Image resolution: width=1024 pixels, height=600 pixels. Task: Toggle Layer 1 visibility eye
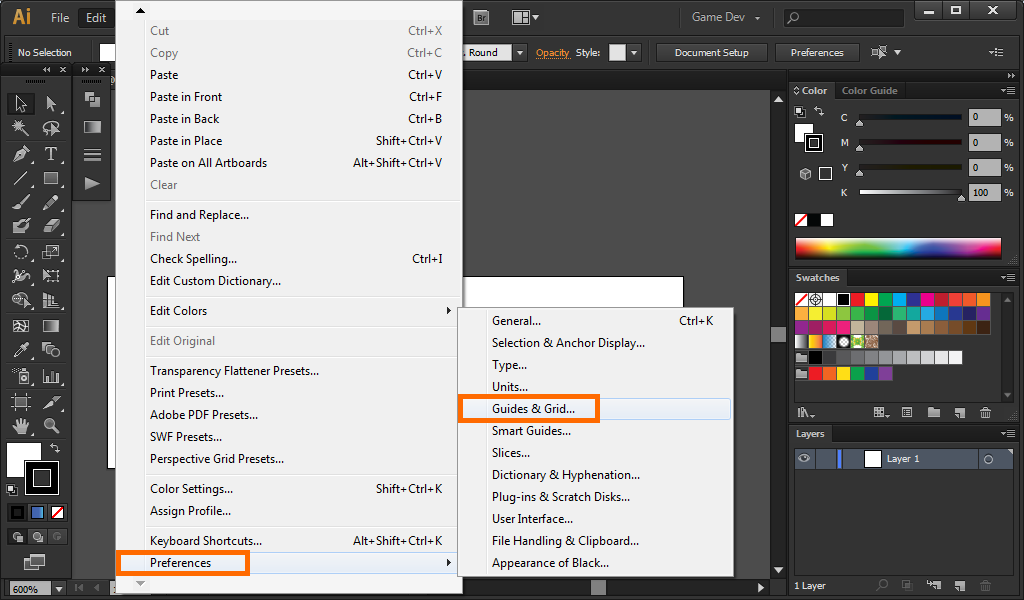click(x=803, y=459)
